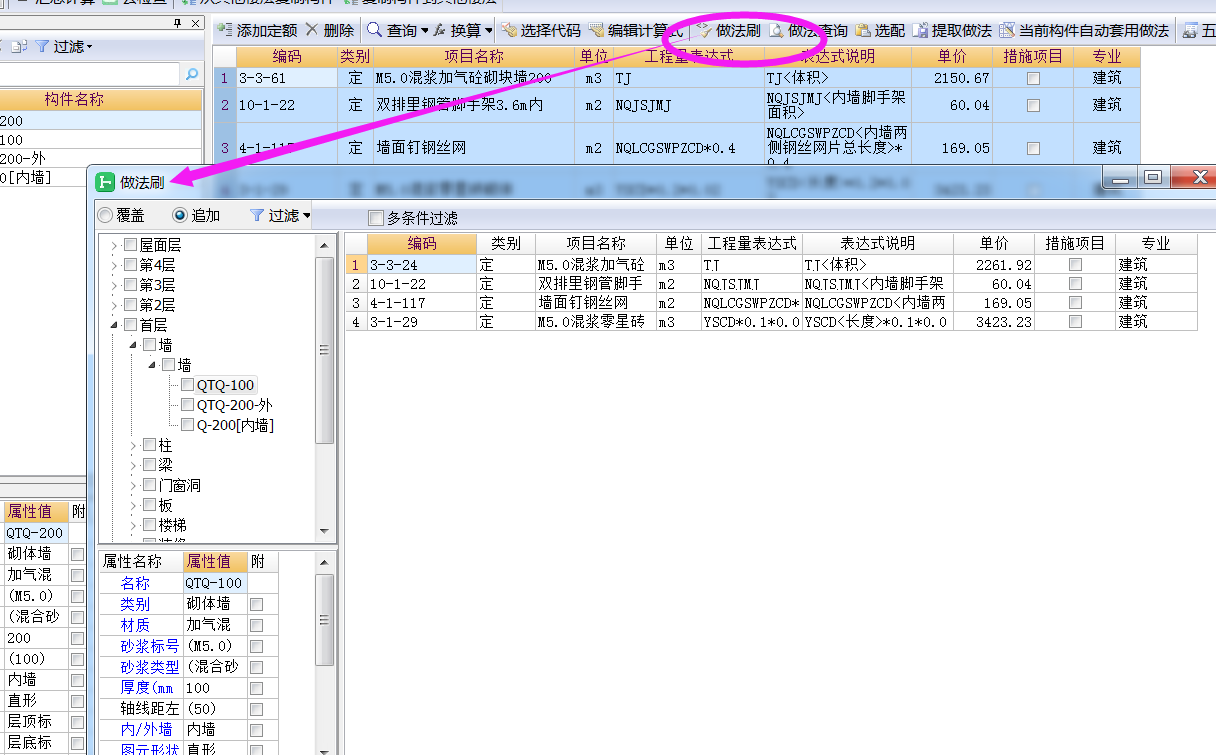Screen dimensions: 1216x755
Task: Open the 换算 dropdown in toolbar
Action: tap(462, 31)
